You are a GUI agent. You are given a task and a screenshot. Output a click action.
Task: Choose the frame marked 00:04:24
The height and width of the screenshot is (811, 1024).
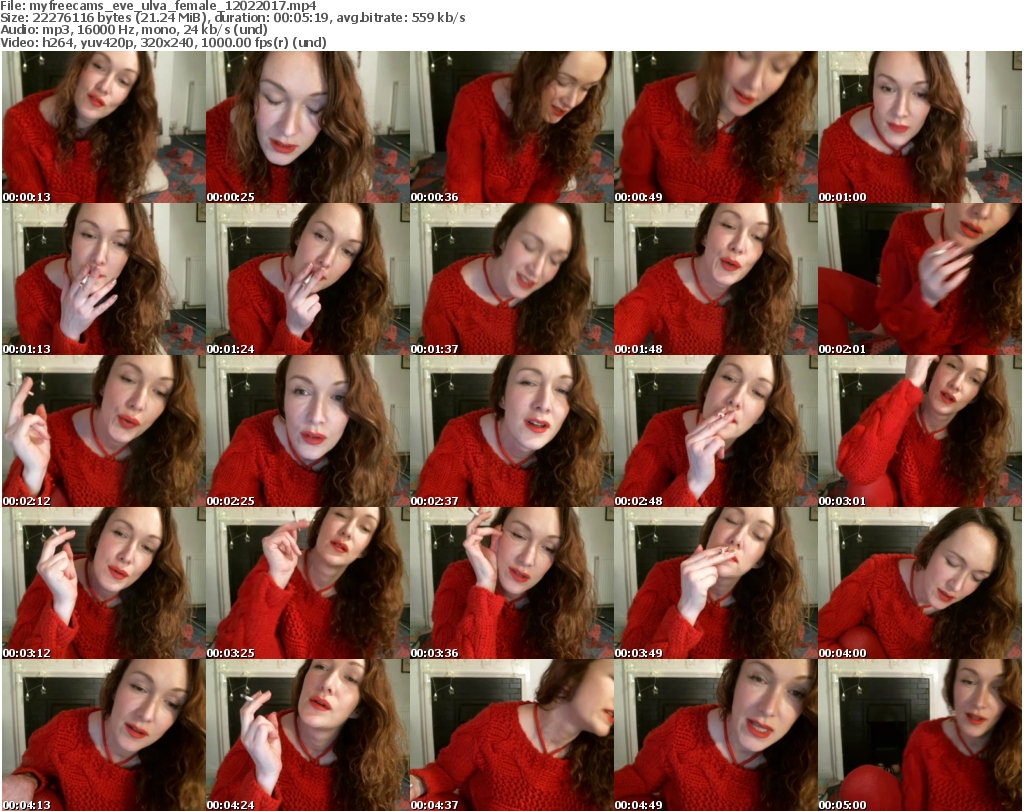point(308,735)
